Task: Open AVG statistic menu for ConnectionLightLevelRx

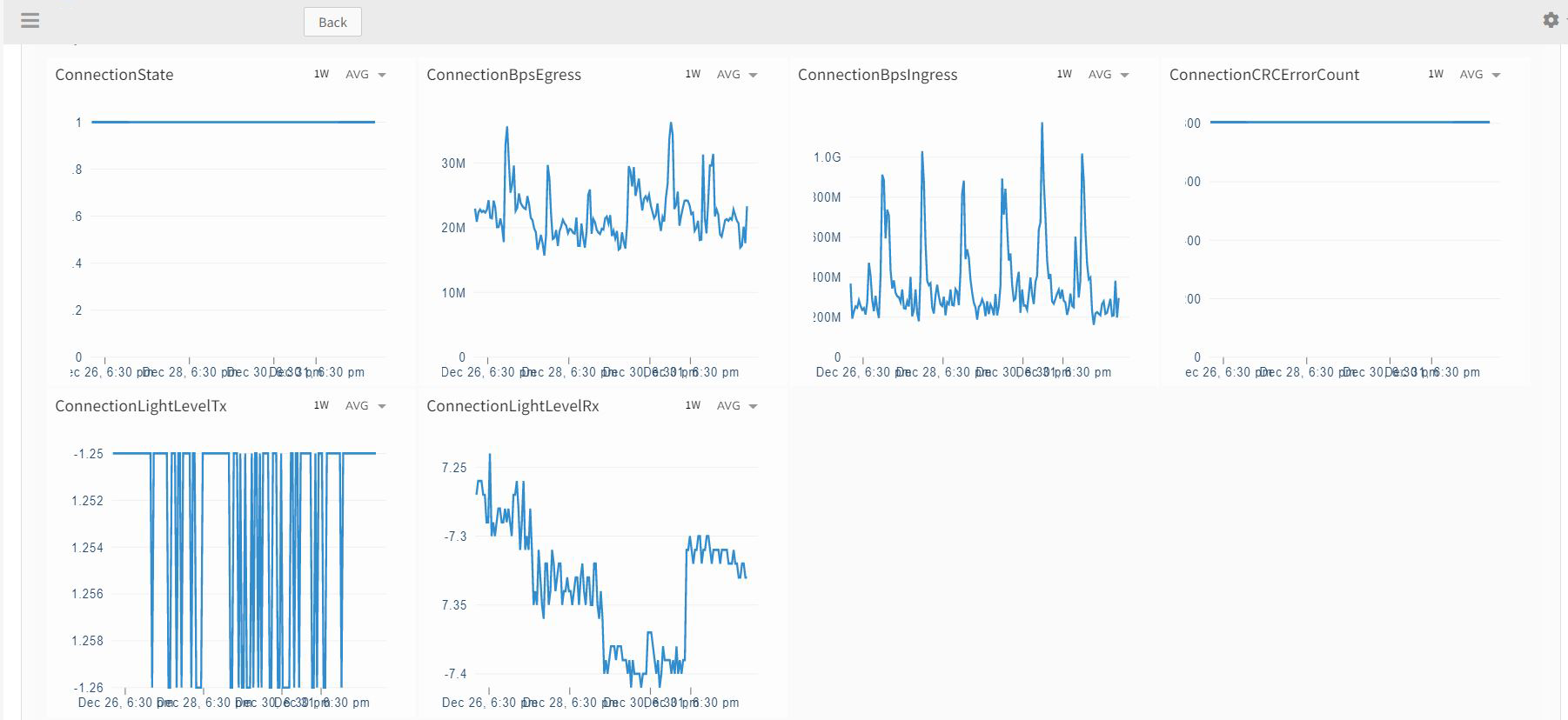Action: click(x=737, y=406)
